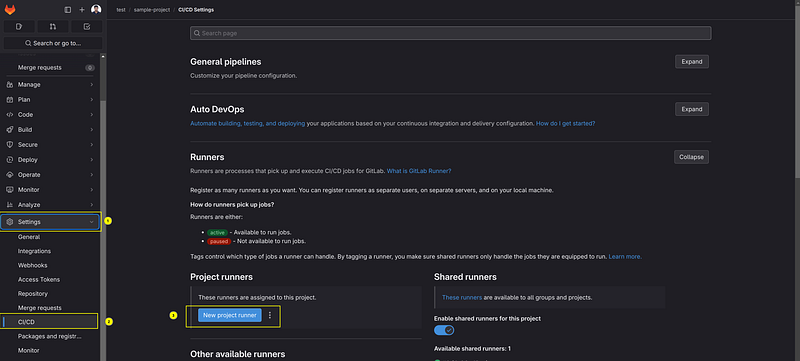This screenshot has width=800, height=361.
Task: Click the GitLab fox logo
Action: click(x=10, y=9)
